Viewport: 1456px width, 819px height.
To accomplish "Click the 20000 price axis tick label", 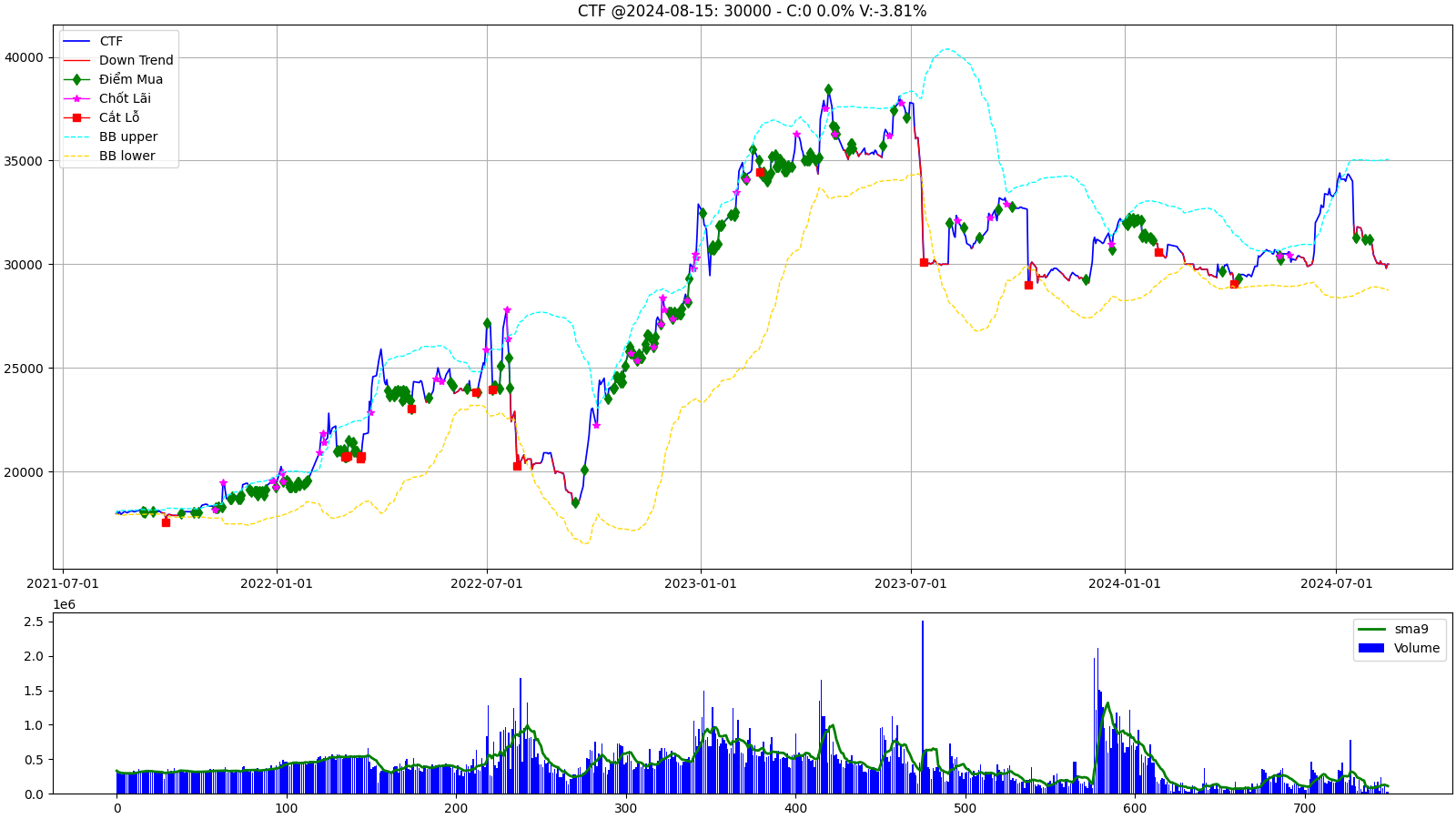I will pos(24,472).
